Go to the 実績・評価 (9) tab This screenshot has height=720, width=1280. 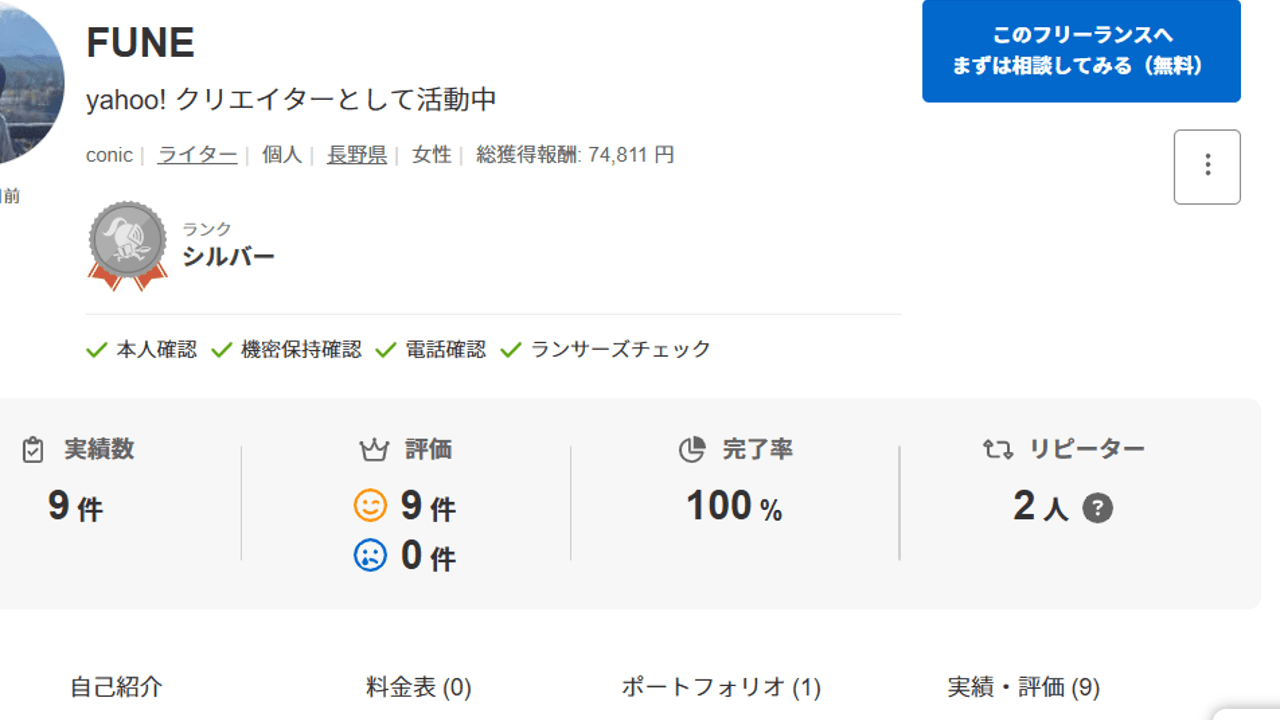point(1023,688)
